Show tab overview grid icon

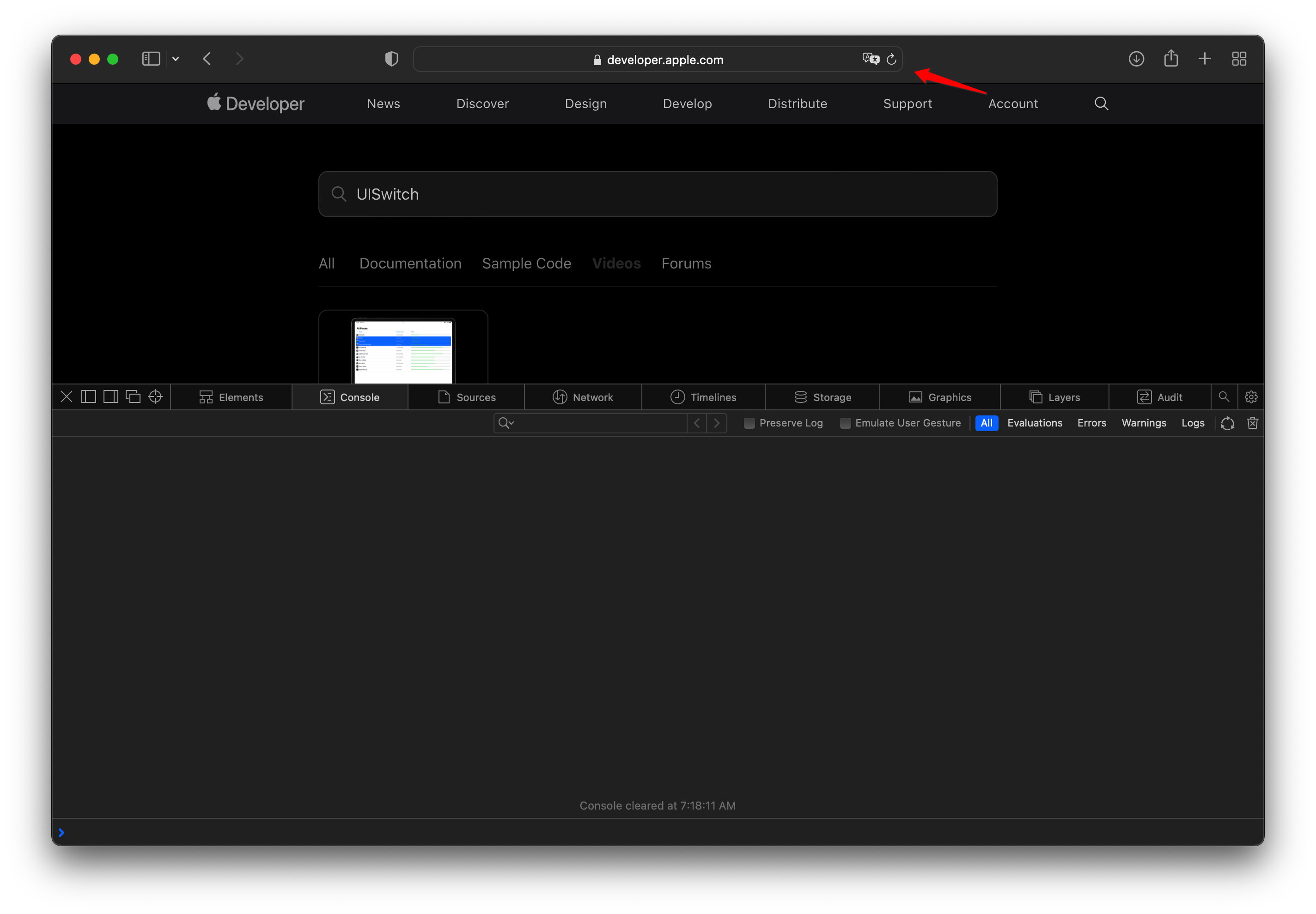coord(1239,59)
